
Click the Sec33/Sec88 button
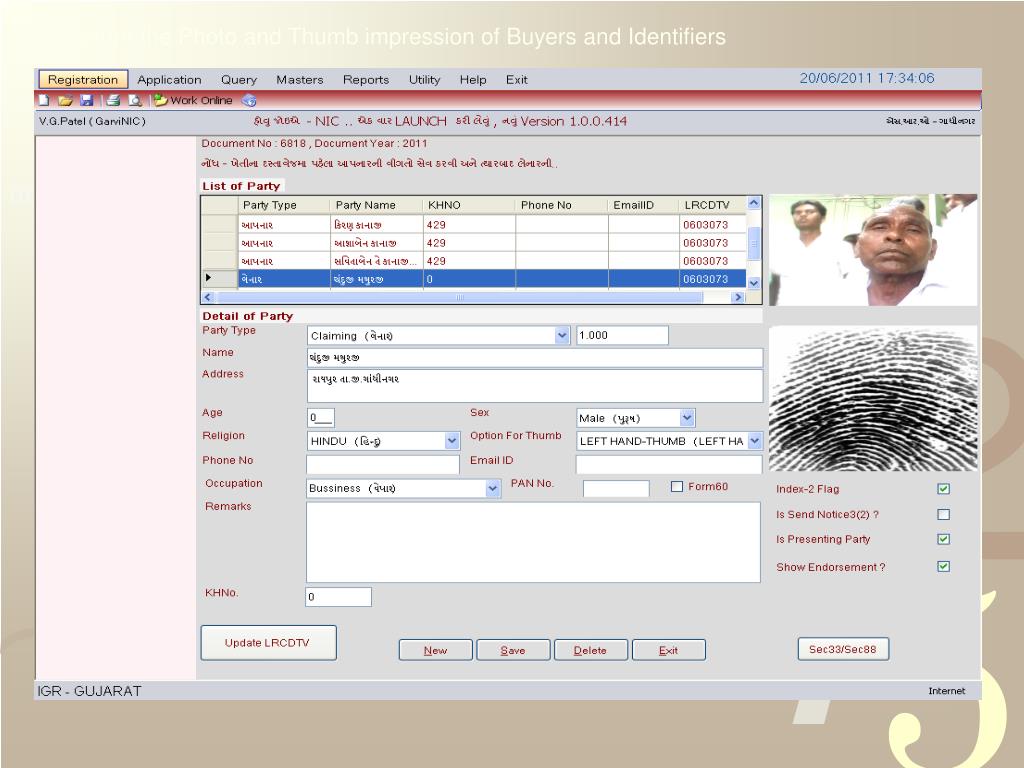pyautogui.click(x=843, y=649)
